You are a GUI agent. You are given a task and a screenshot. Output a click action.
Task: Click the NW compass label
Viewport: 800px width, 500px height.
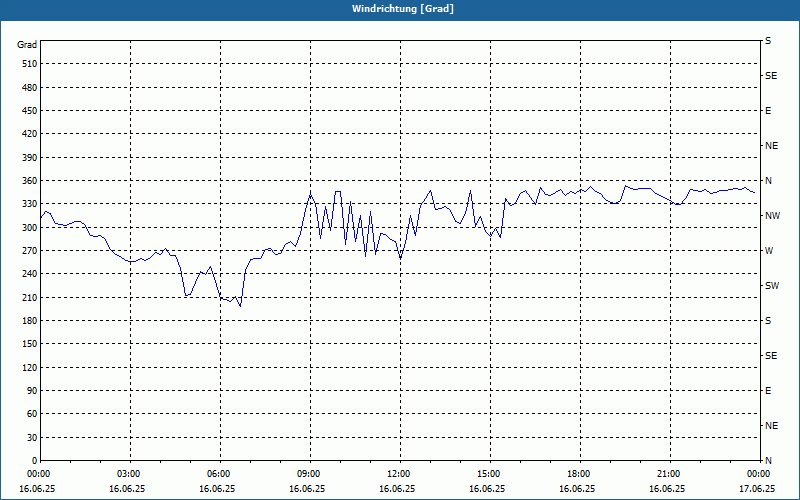pos(772,216)
